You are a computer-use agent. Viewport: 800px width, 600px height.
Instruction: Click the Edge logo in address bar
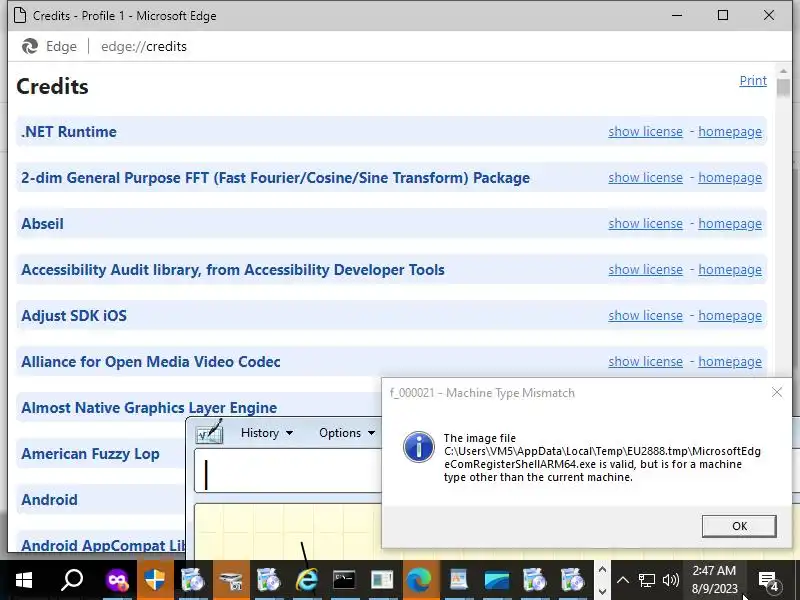tap(30, 46)
